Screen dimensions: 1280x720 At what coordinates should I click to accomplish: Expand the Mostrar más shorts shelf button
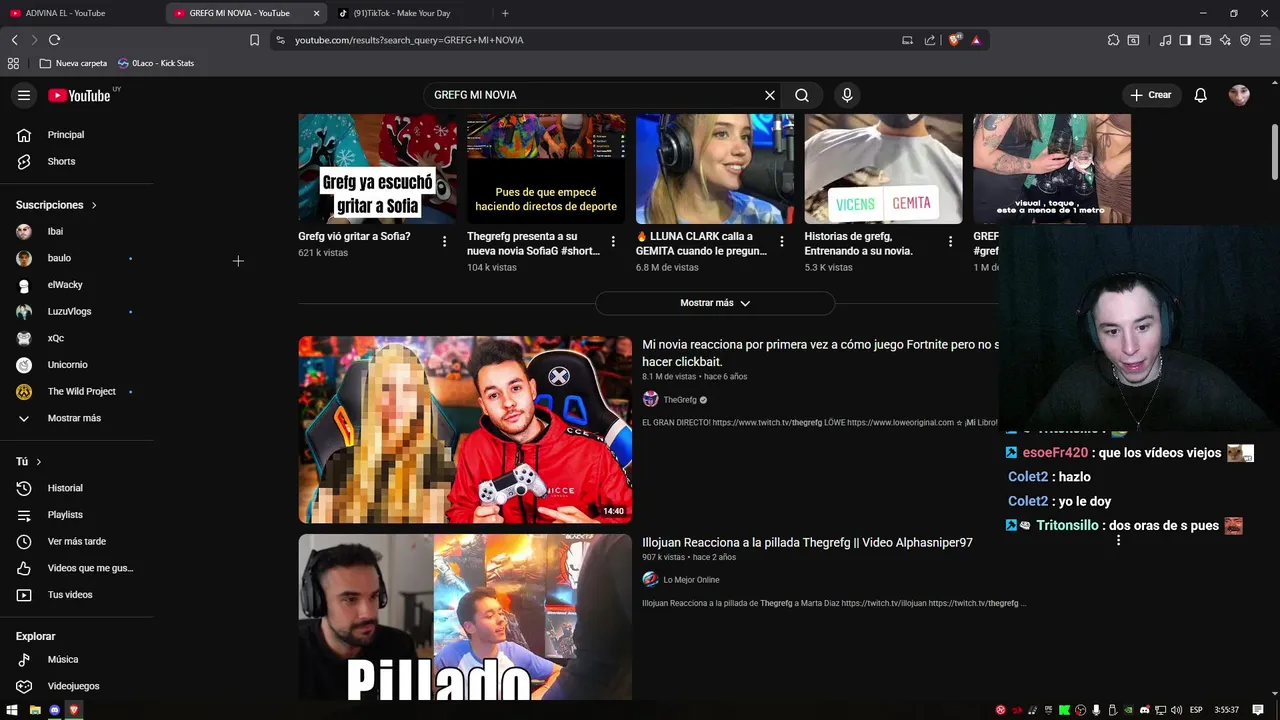(x=715, y=303)
